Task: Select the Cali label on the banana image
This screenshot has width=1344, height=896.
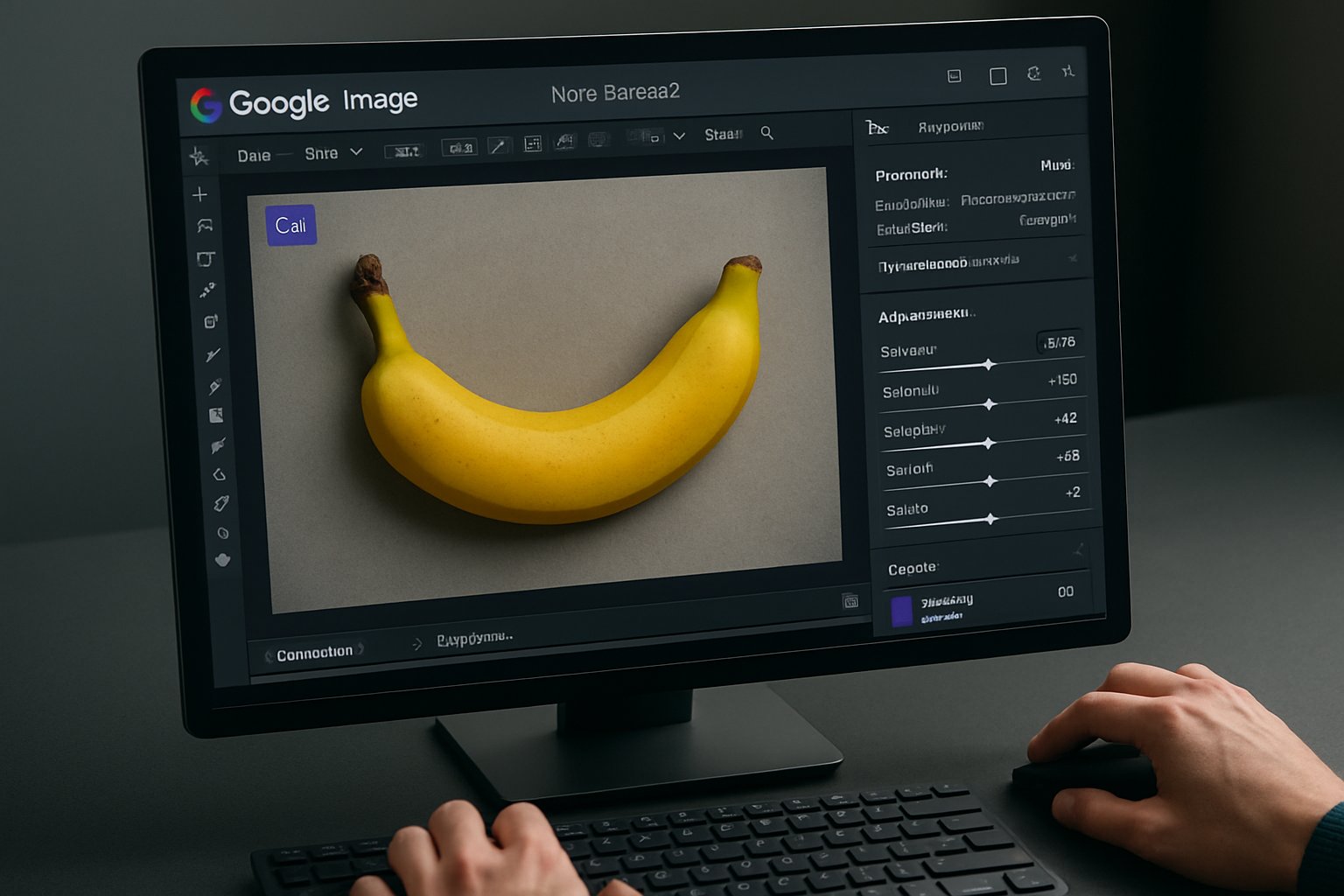Action: point(291,225)
